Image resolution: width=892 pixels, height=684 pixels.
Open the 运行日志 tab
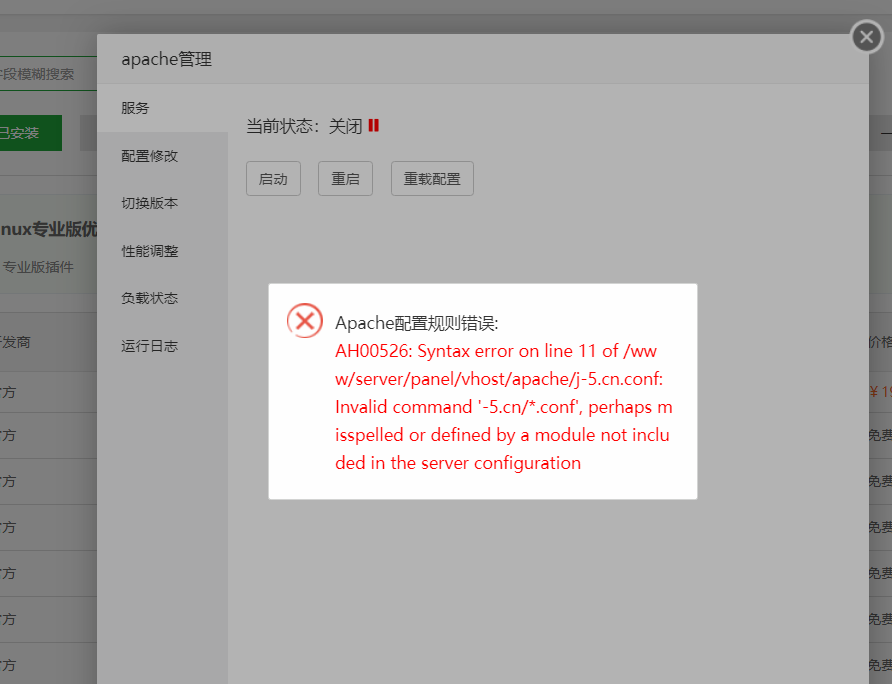click(163, 346)
